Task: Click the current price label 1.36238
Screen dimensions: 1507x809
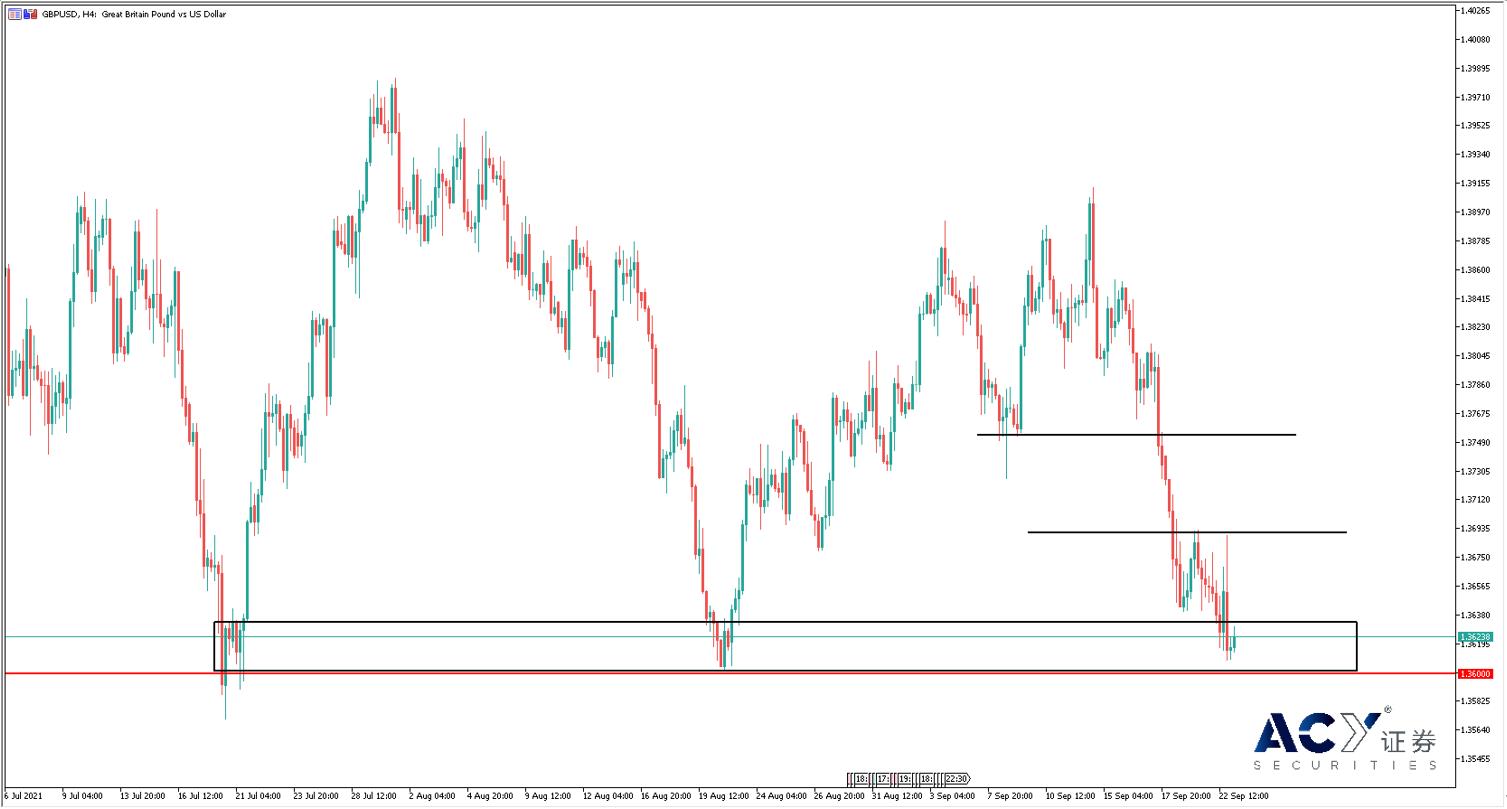Action: (x=1476, y=637)
